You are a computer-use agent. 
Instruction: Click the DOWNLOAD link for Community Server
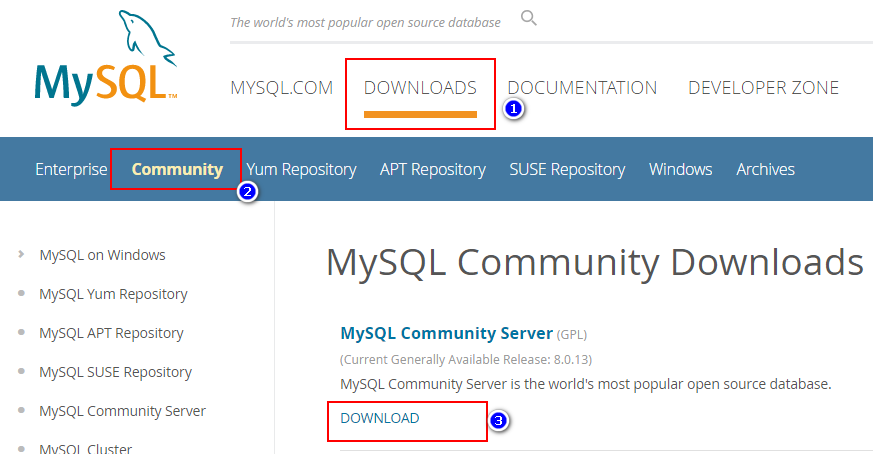pos(380,418)
